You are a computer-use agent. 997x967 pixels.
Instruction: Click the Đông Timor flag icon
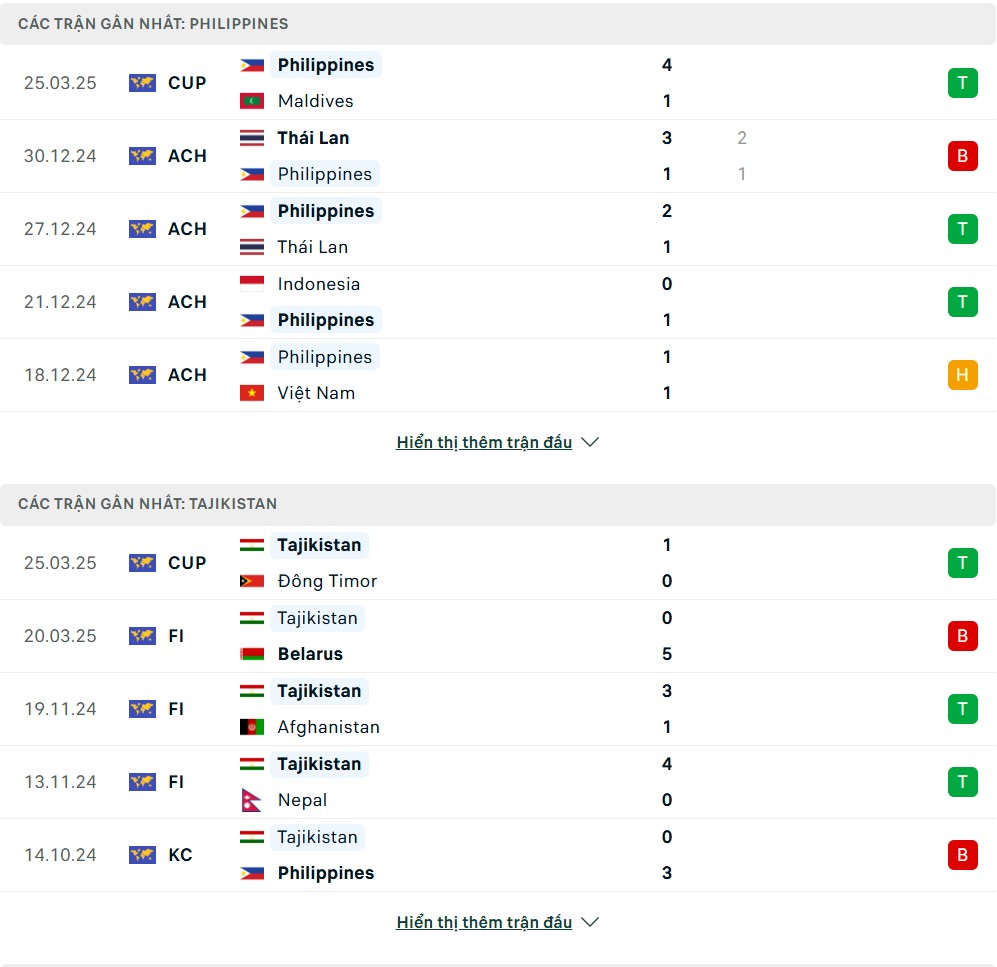coord(252,580)
